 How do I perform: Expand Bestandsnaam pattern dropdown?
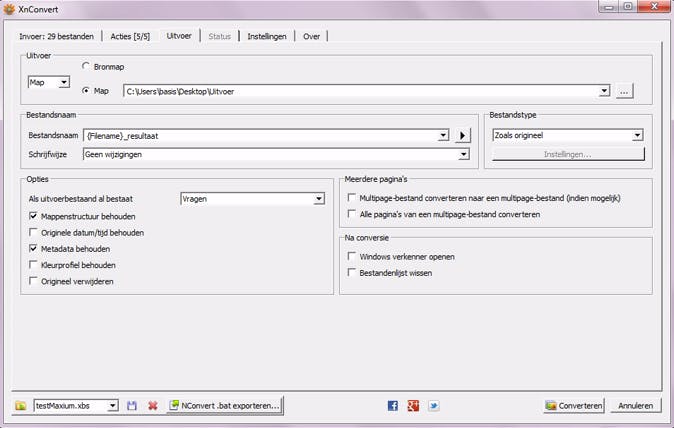(x=443, y=136)
